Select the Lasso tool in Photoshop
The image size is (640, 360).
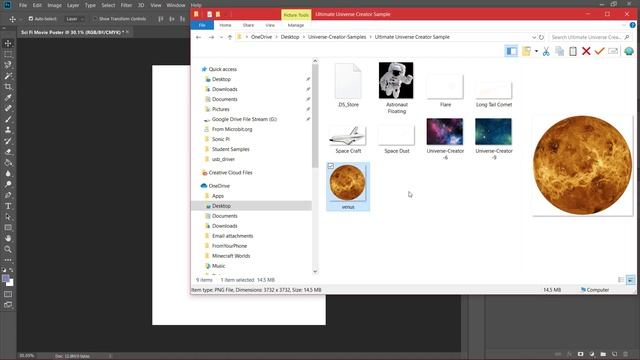pyautogui.click(x=8, y=65)
